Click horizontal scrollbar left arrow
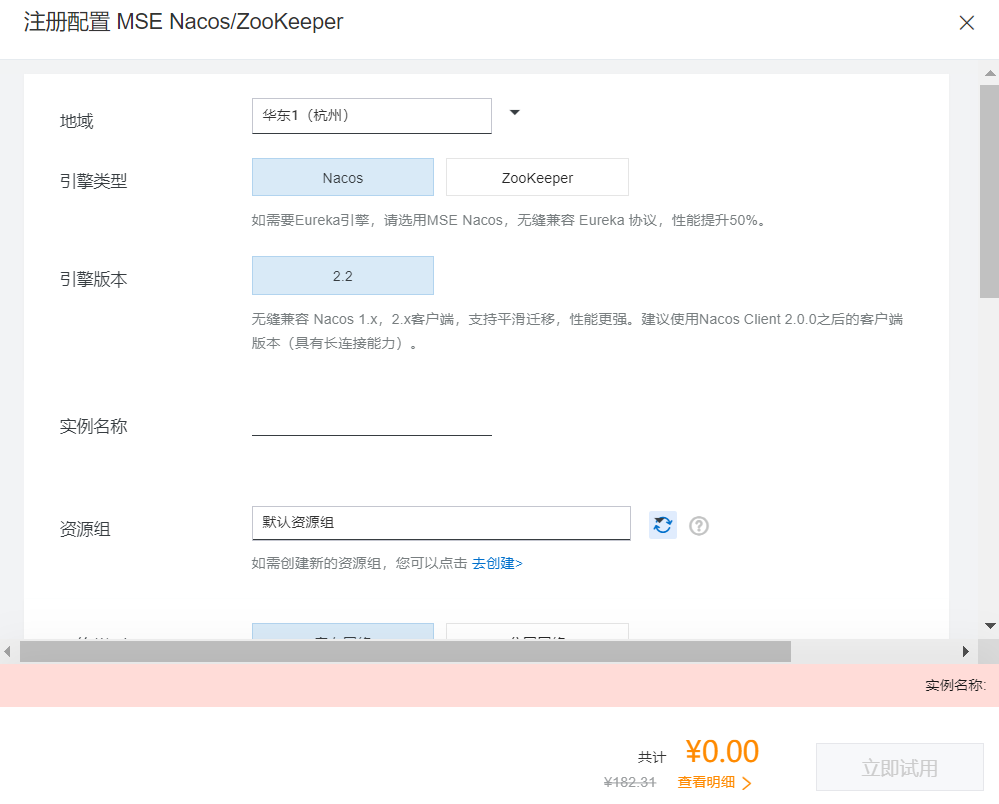The height and width of the screenshot is (804, 999). pos(7,651)
